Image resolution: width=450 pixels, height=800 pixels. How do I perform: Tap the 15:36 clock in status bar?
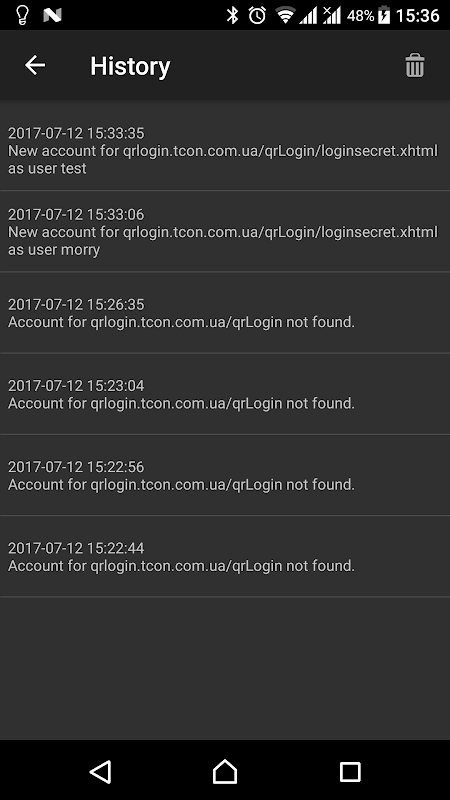417,15
